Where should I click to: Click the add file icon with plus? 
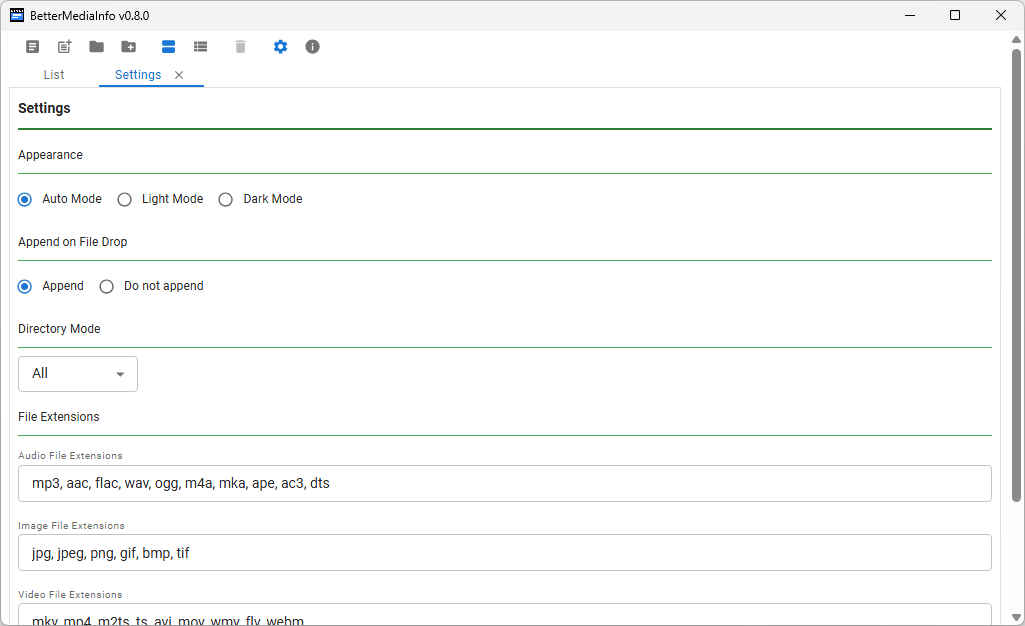click(x=65, y=47)
